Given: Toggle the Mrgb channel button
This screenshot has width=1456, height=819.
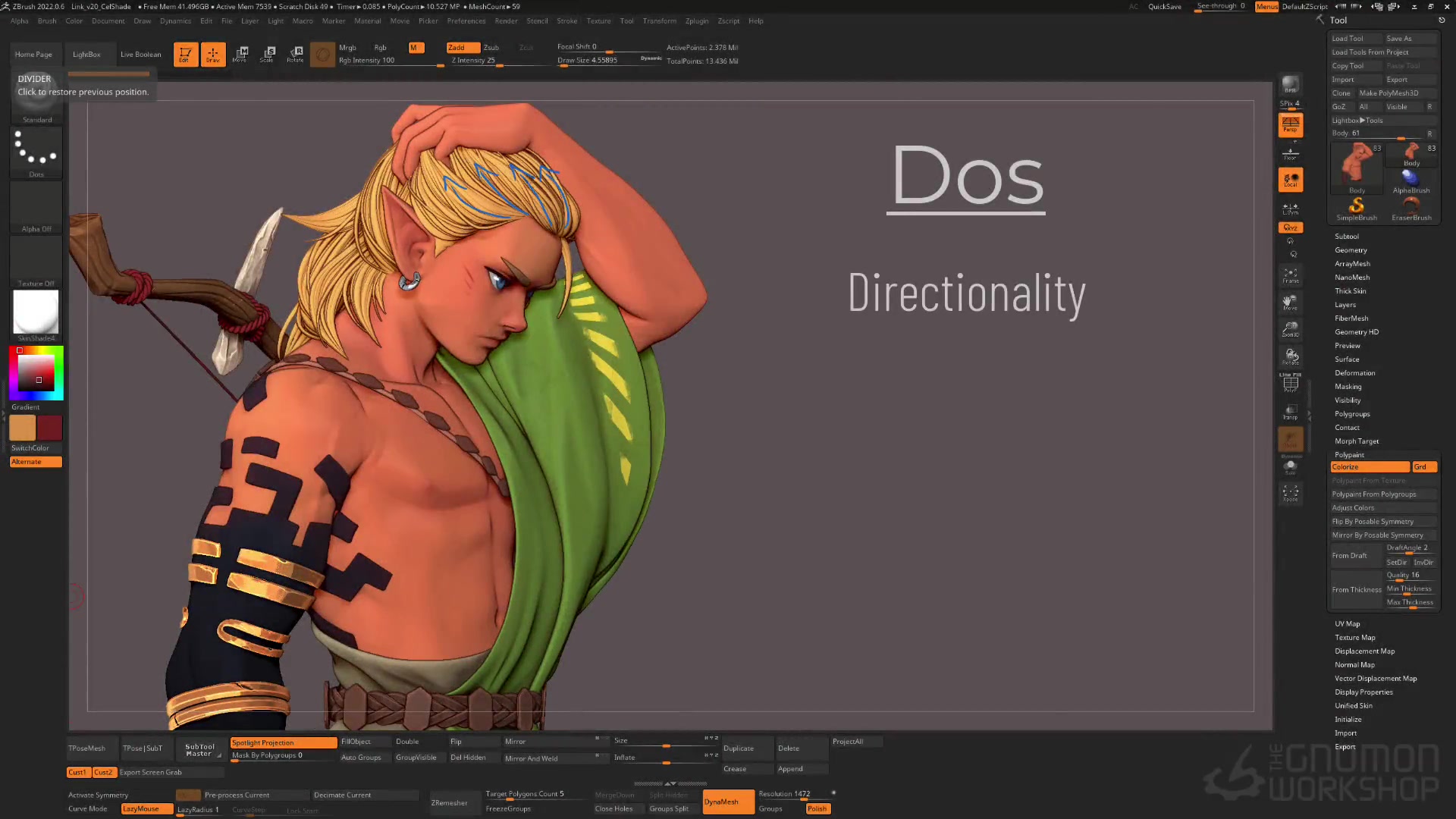Looking at the screenshot, I should pyautogui.click(x=347, y=47).
